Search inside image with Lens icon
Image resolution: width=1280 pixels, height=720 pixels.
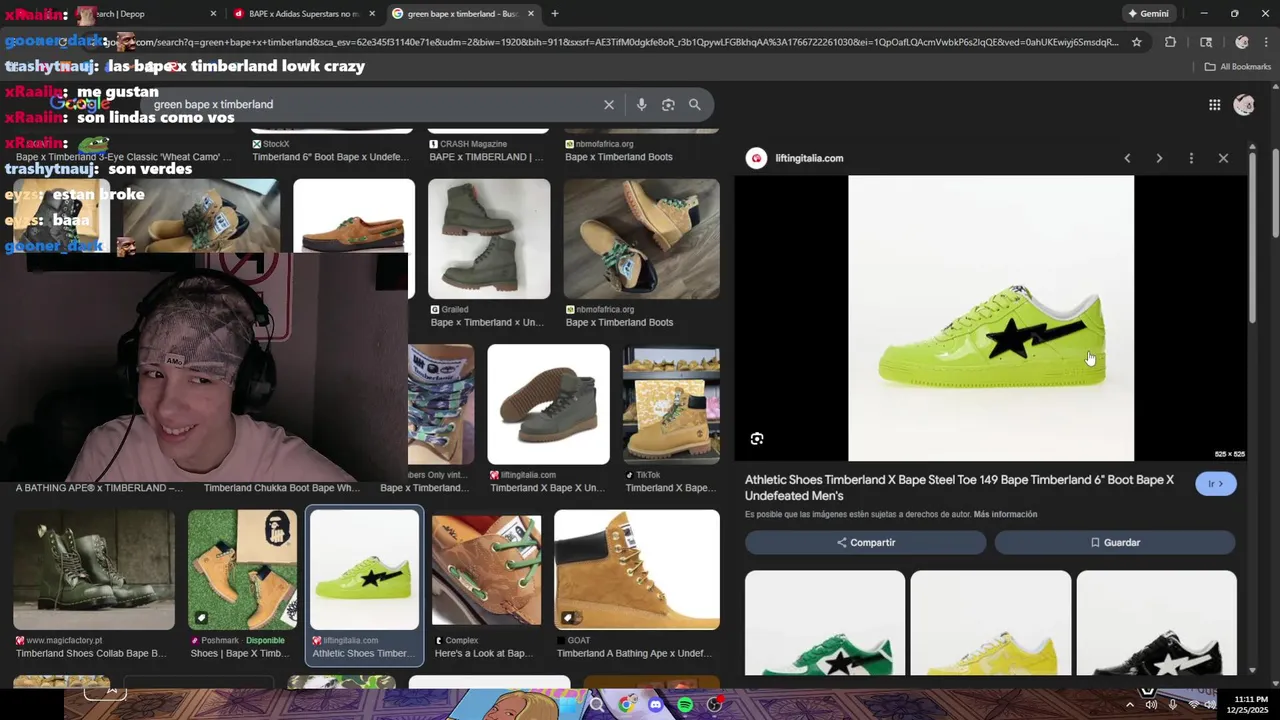[x=757, y=439]
